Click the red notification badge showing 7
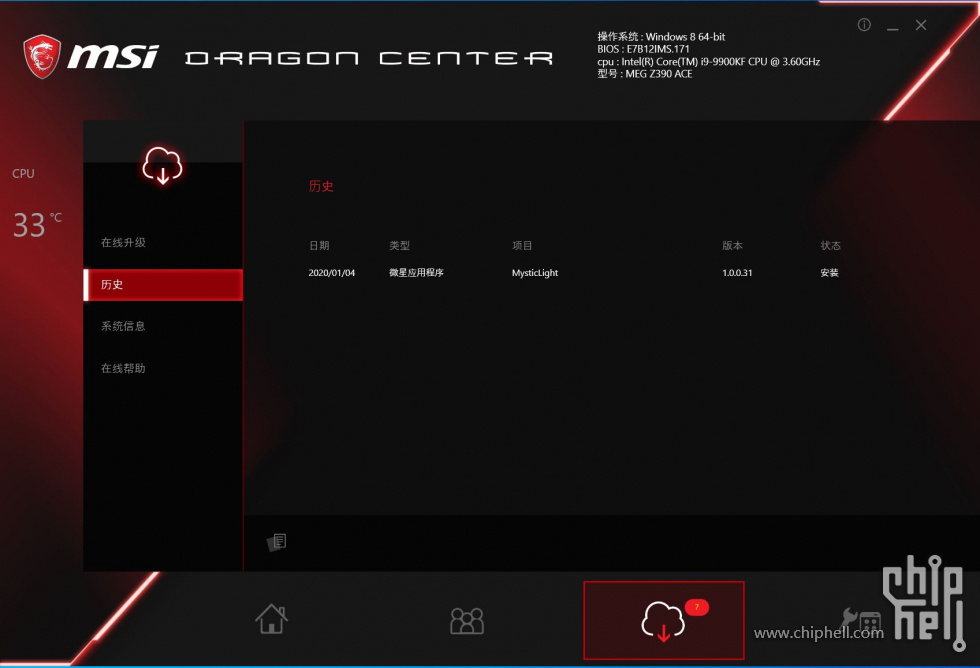980x668 pixels. click(x=696, y=606)
